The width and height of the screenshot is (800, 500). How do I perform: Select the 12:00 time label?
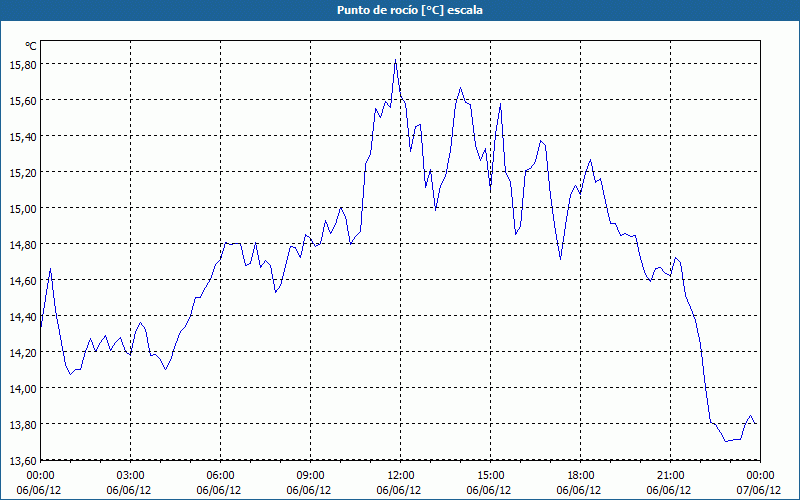401,476
